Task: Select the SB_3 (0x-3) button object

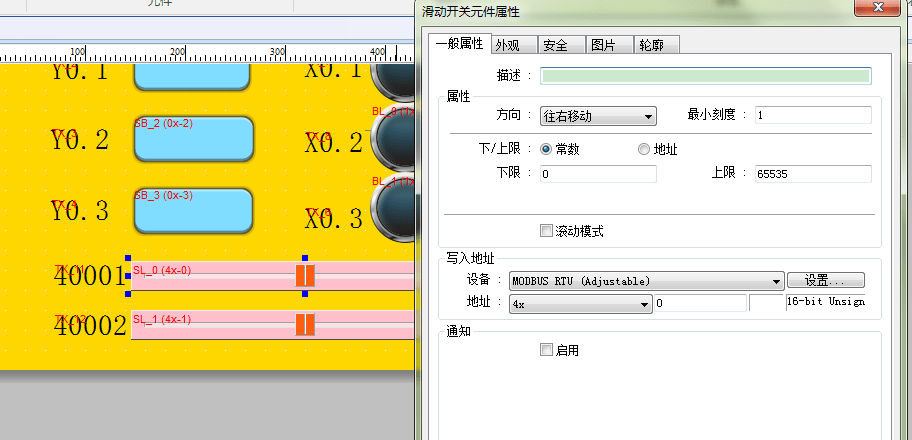Action: (x=193, y=210)
